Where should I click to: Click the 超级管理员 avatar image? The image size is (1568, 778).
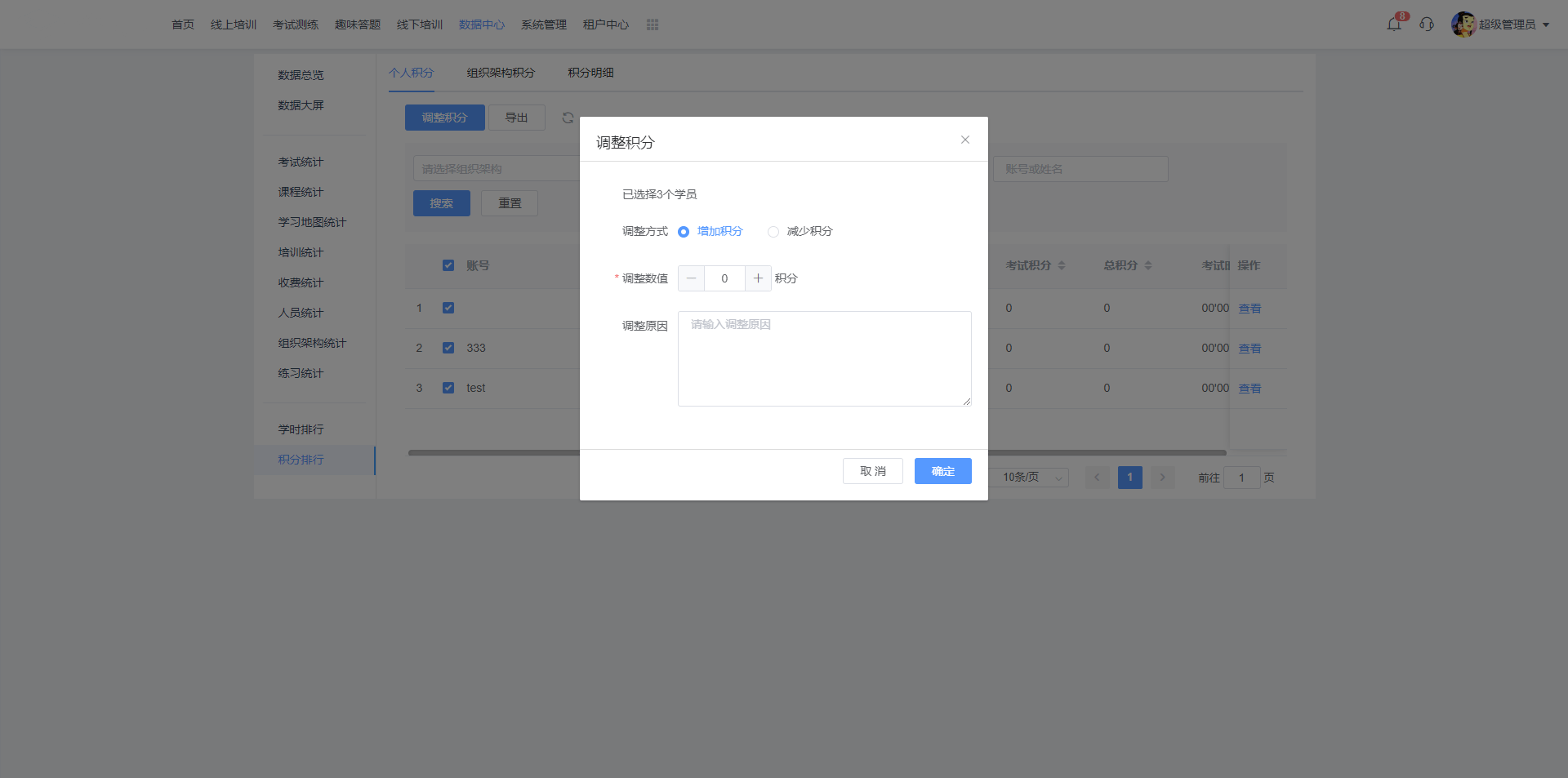tap(1463, 24)
